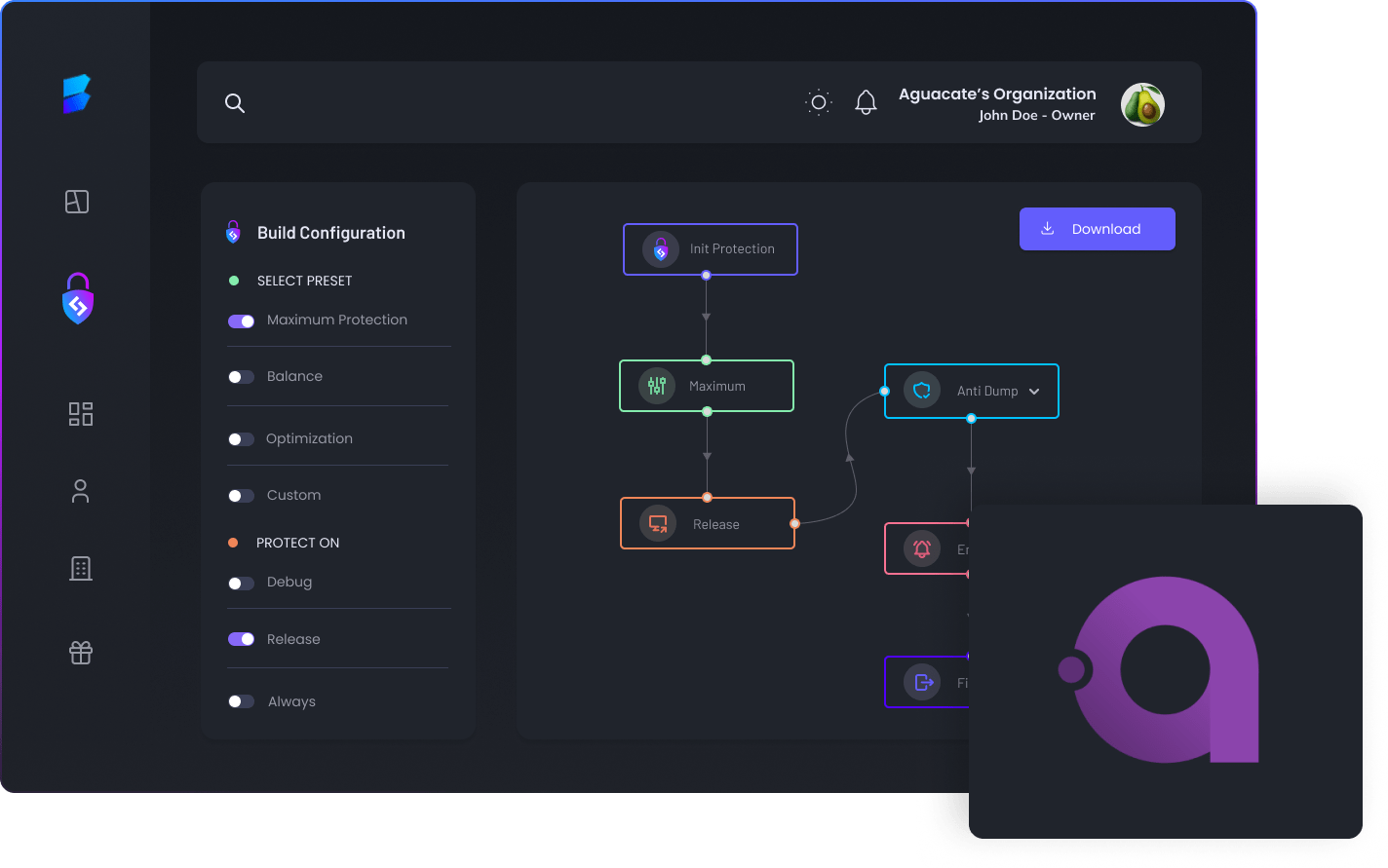Open the avocado avatar account menu
The width and height of the screenshot is (1388, 868).
point(1142,104)
